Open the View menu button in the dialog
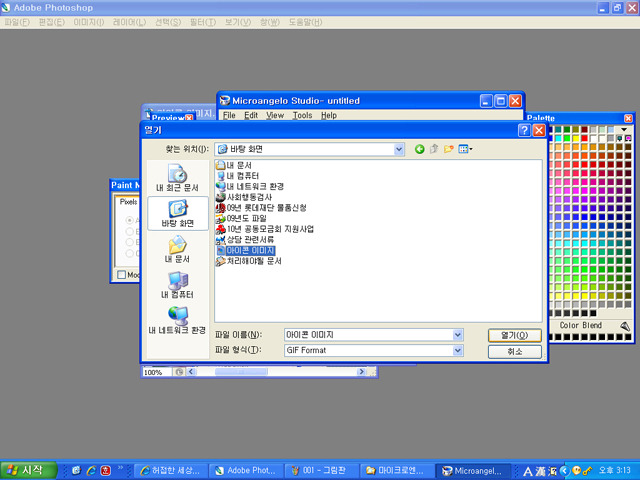Viewport: 640px width, 480px height. [x=465, y=149]
